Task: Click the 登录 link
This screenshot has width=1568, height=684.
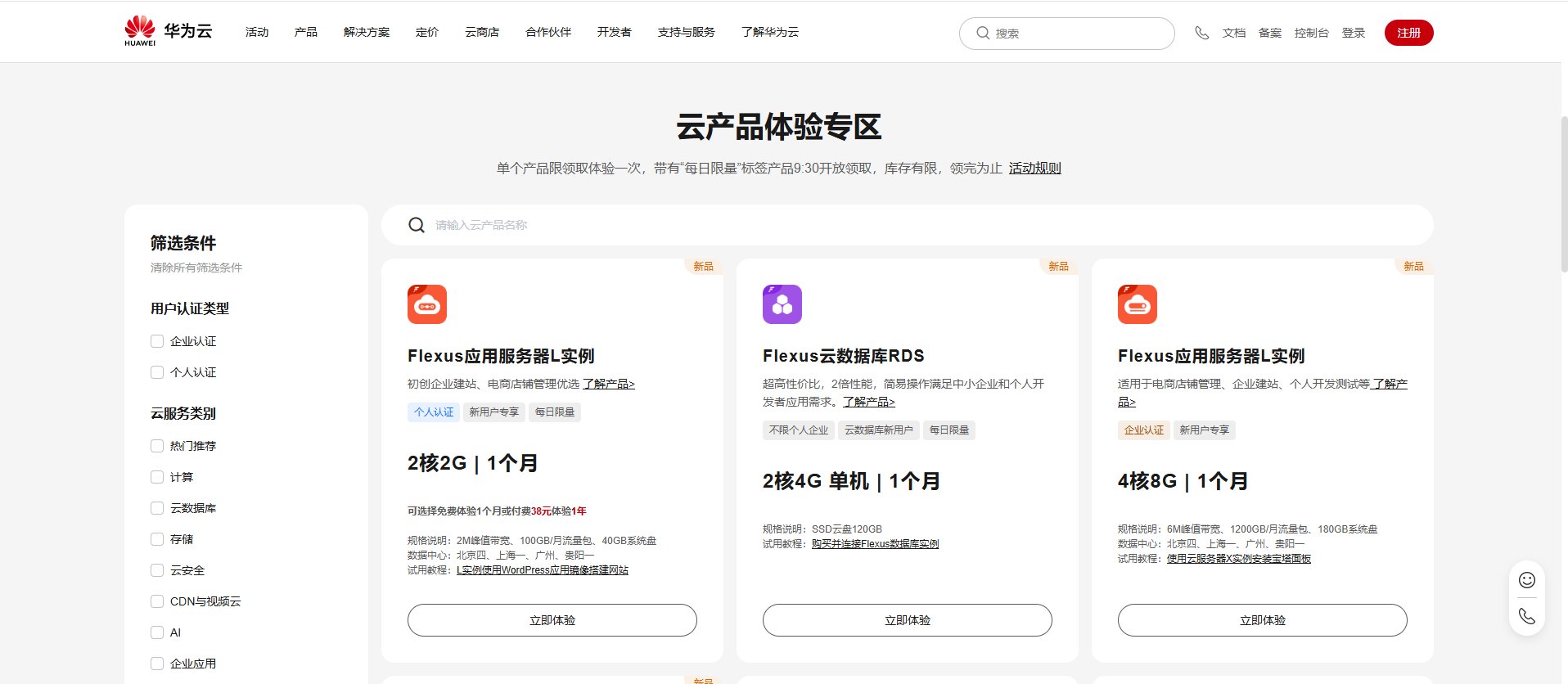Action: coord(1354,33)
